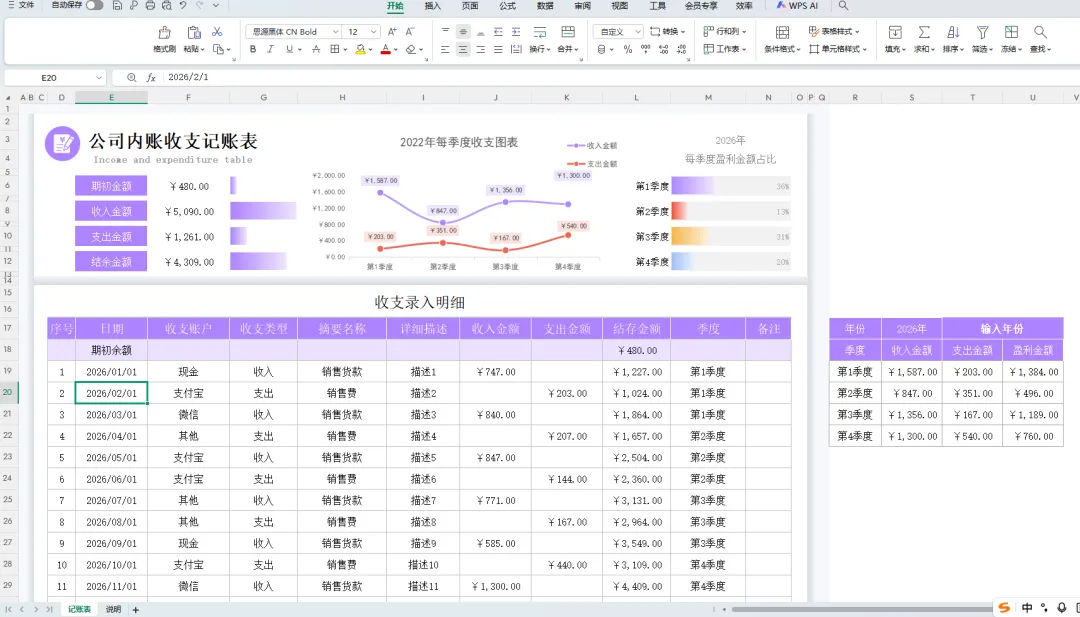The height and width of the screenshot is (617, 1080).
Task: Switch to the 插入 ribbon tab
Action: [433, 6]
